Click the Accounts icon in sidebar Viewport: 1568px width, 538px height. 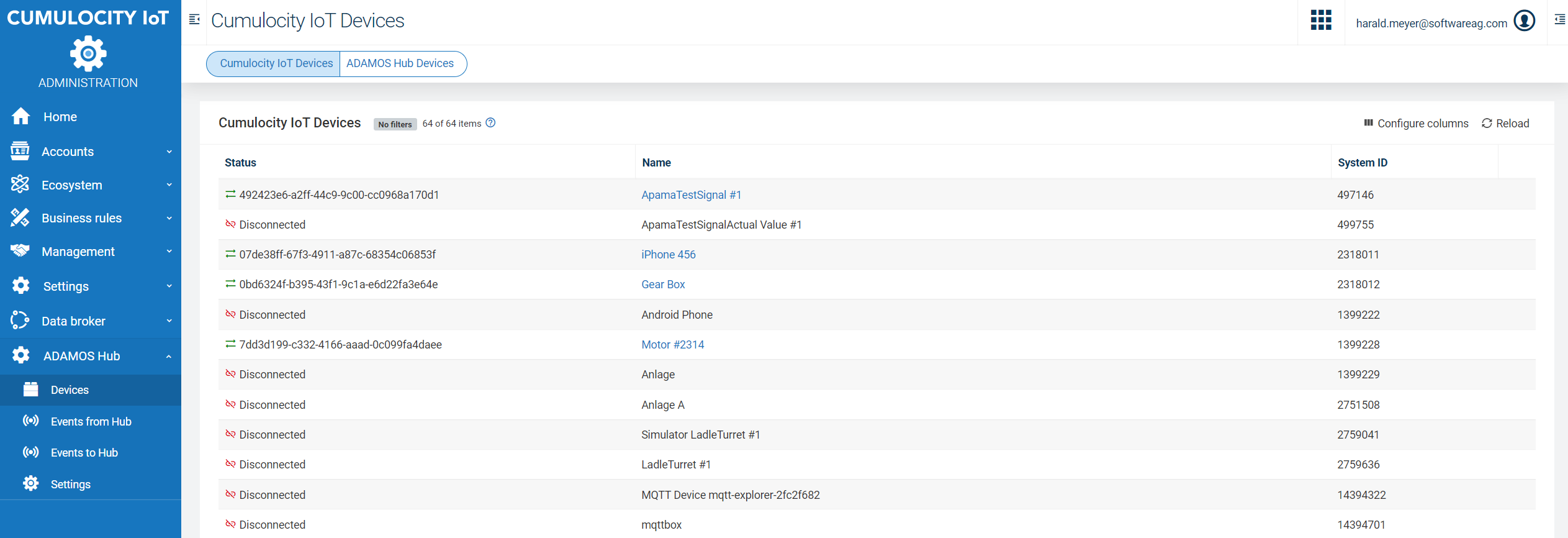click(20, 151)
